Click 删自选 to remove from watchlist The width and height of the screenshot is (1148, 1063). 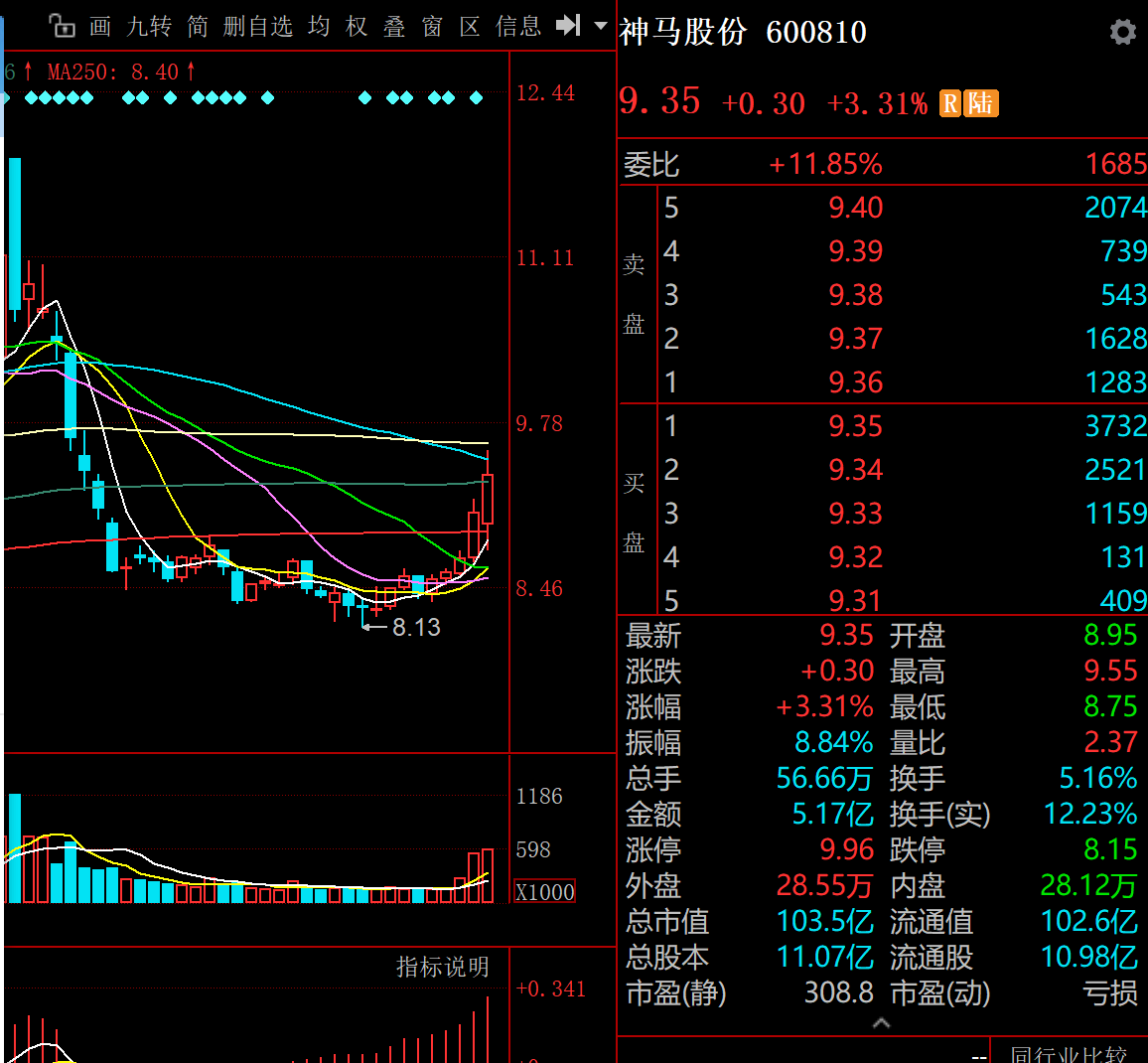click(258, 27)
